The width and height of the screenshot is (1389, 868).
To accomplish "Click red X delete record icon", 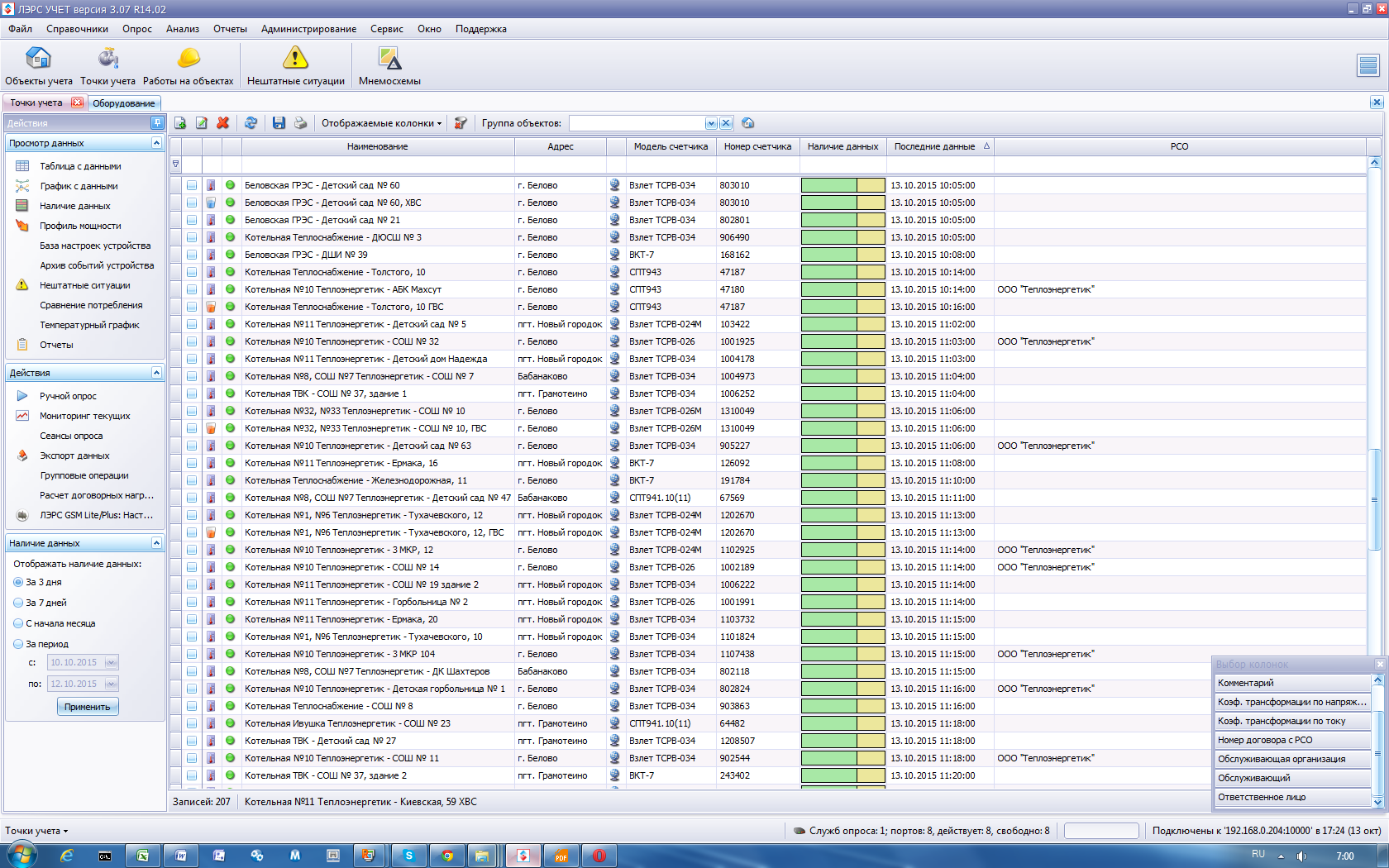I will [x=222, y=123].
